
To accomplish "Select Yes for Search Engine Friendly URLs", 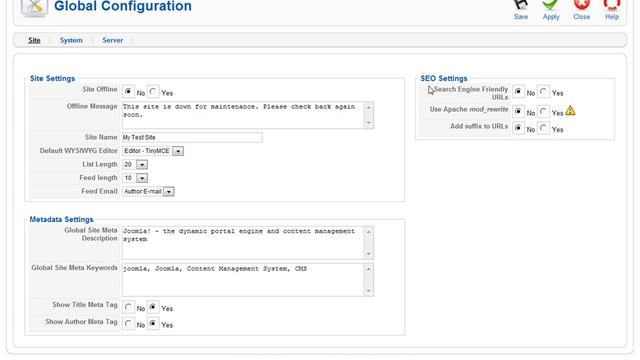I will 543,91.
